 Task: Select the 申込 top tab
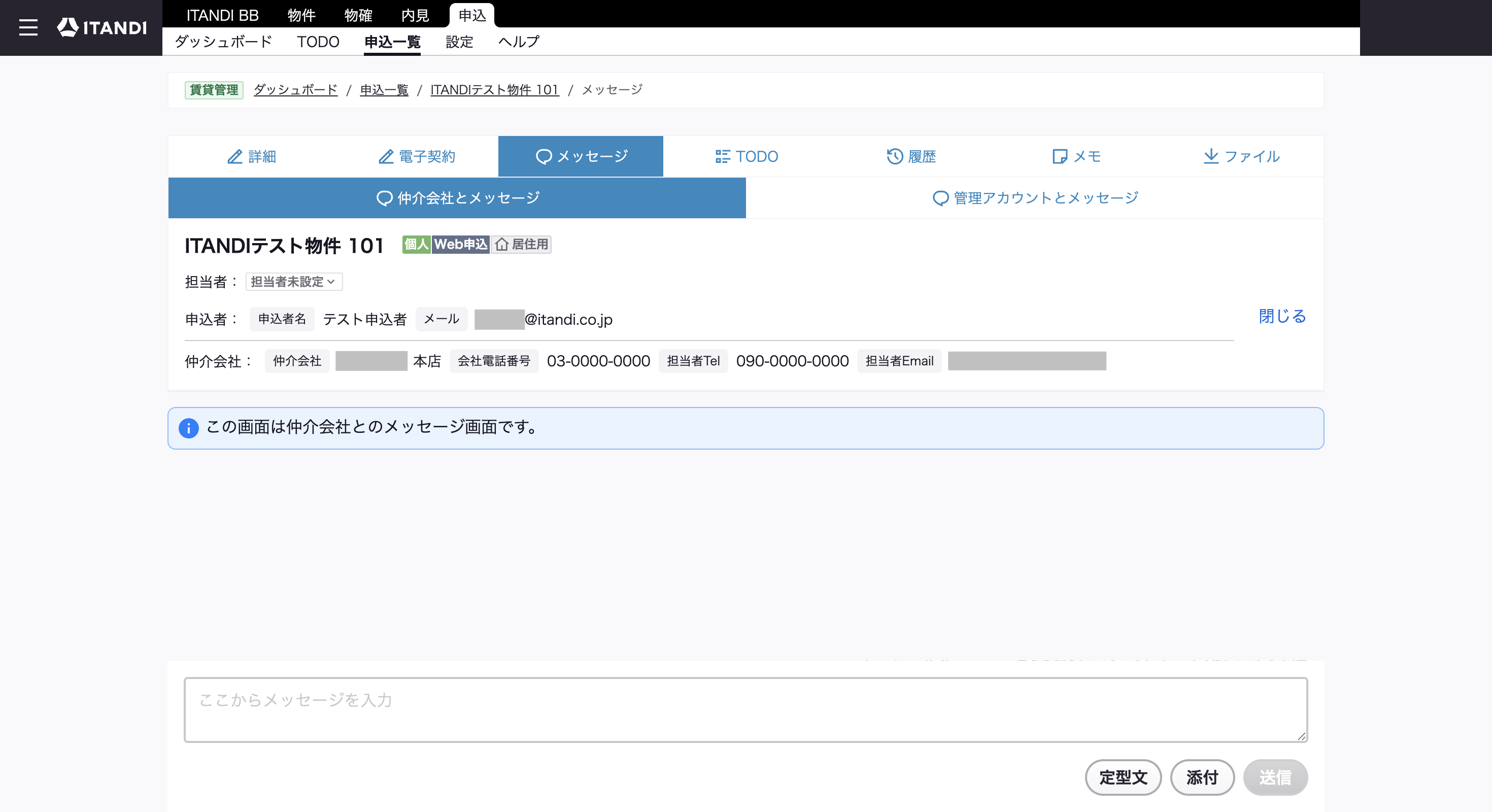tap(472, 15)
